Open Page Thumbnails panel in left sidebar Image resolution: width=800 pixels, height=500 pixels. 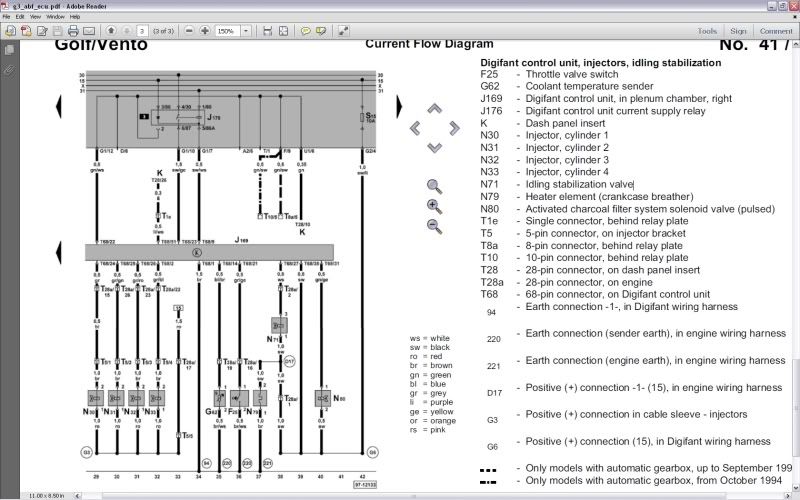point(9,47)
